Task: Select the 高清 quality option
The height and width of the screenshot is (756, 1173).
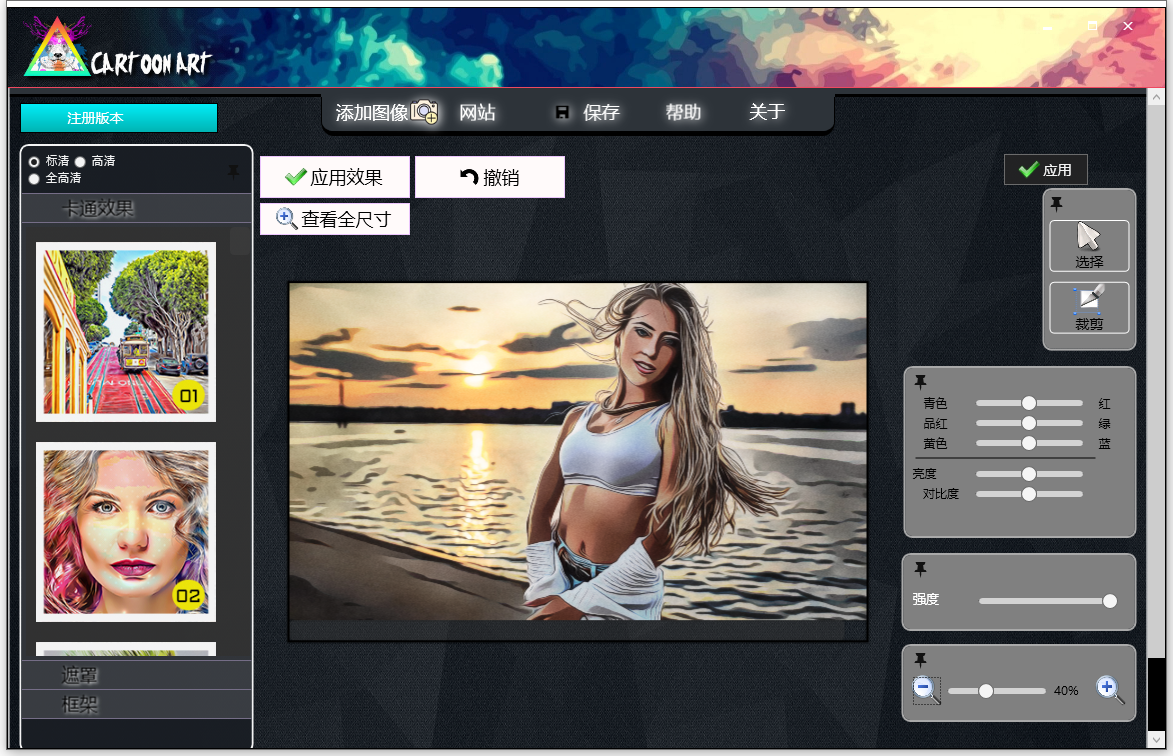Action: click(x=80, y=162)
